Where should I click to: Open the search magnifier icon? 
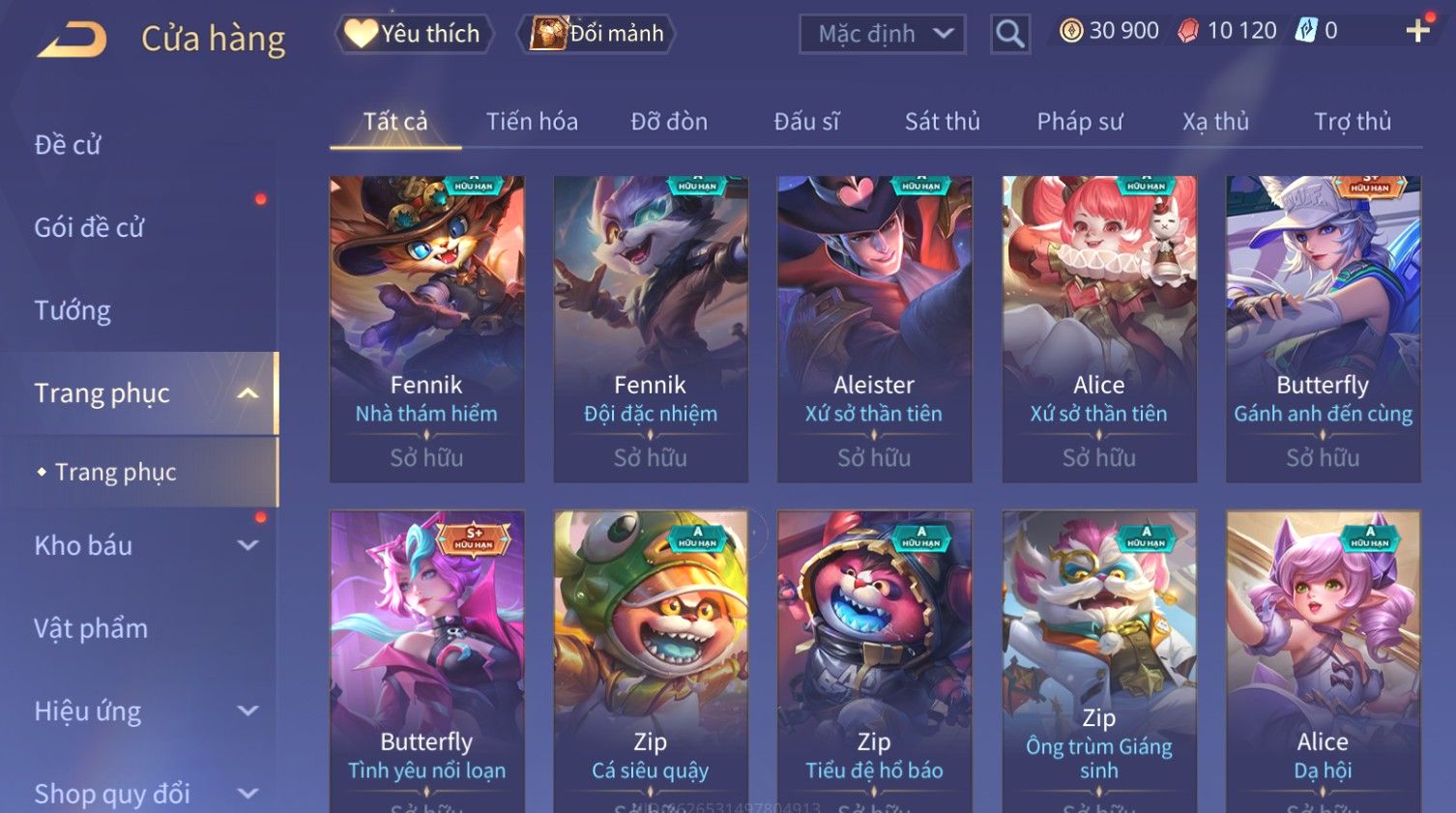[1009, 34]
